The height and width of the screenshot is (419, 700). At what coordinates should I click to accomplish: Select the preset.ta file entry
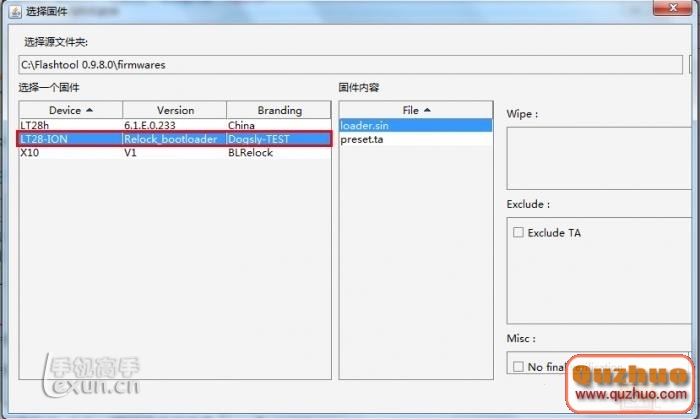pyautogui.click(x=416, y=139)
